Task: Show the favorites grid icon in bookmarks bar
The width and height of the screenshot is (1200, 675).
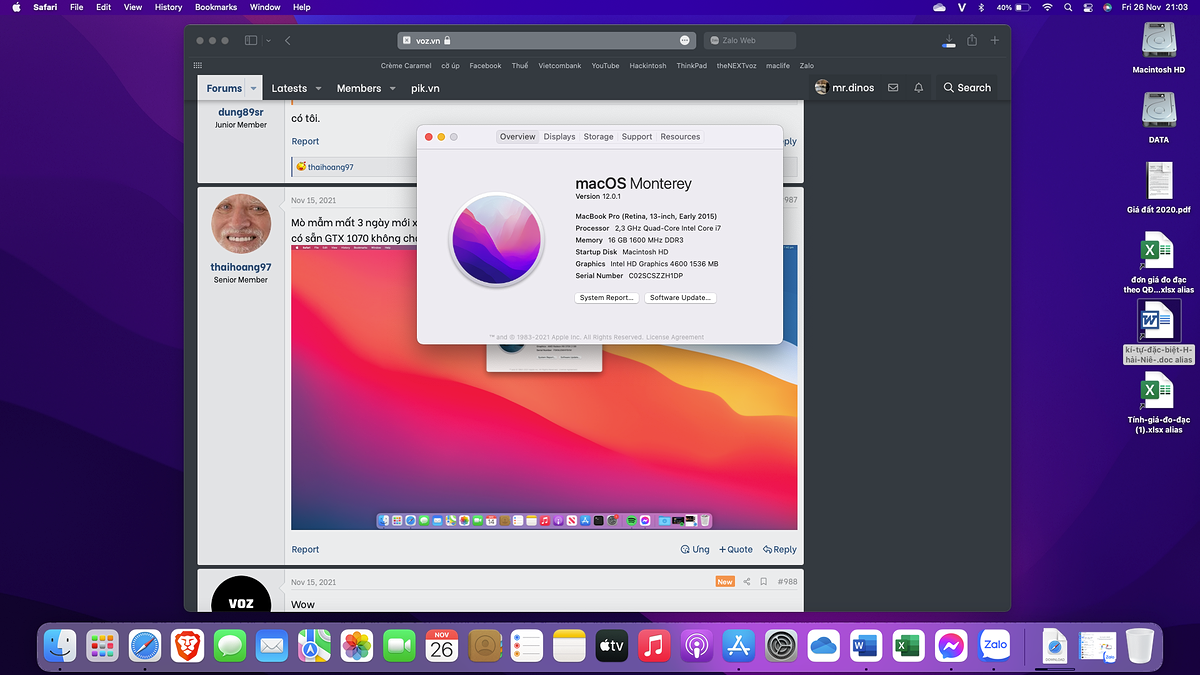Action: tap(197, 65)
